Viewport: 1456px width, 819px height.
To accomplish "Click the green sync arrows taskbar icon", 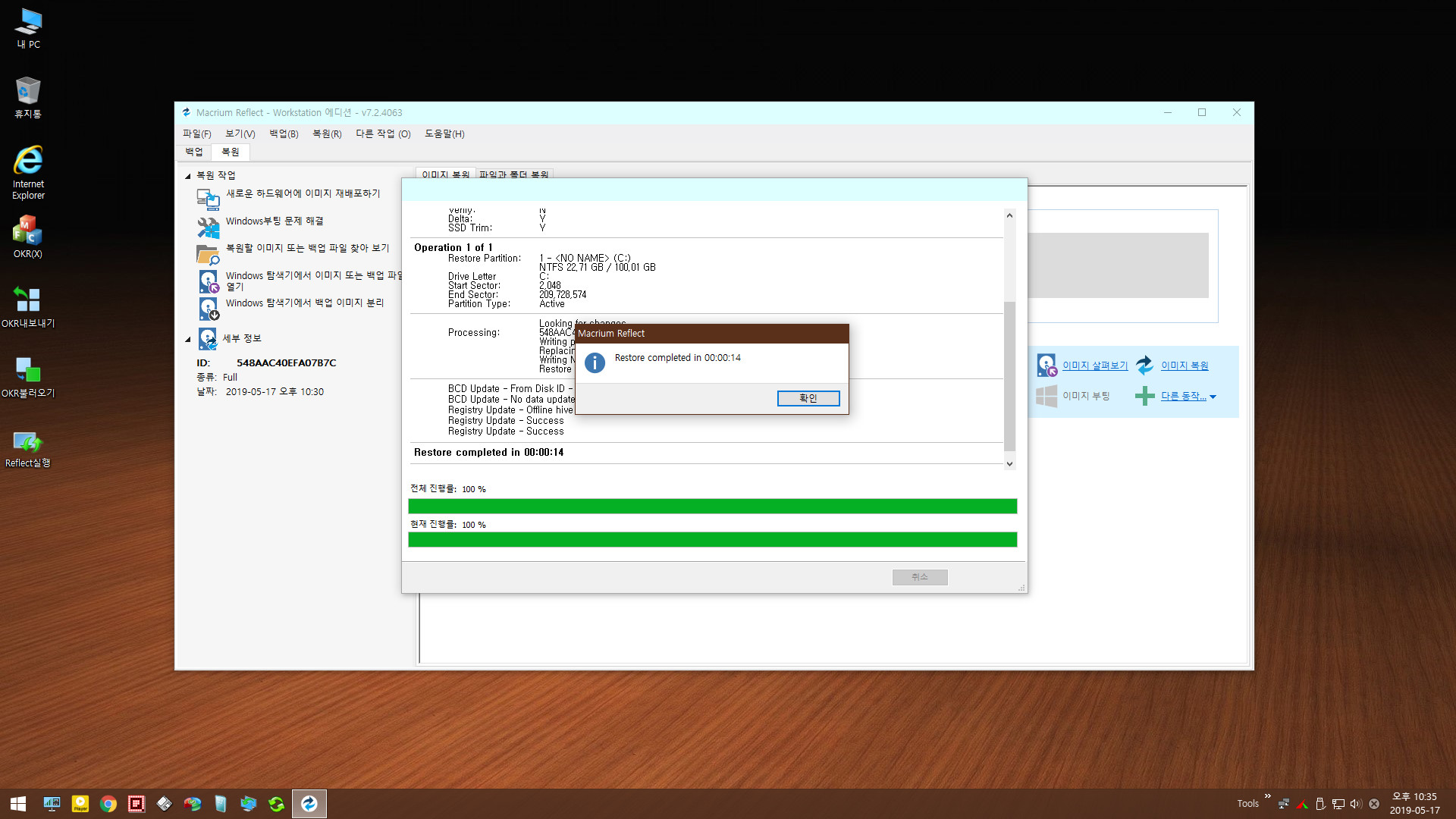I will pyautogui.click(x=277, y=804).
